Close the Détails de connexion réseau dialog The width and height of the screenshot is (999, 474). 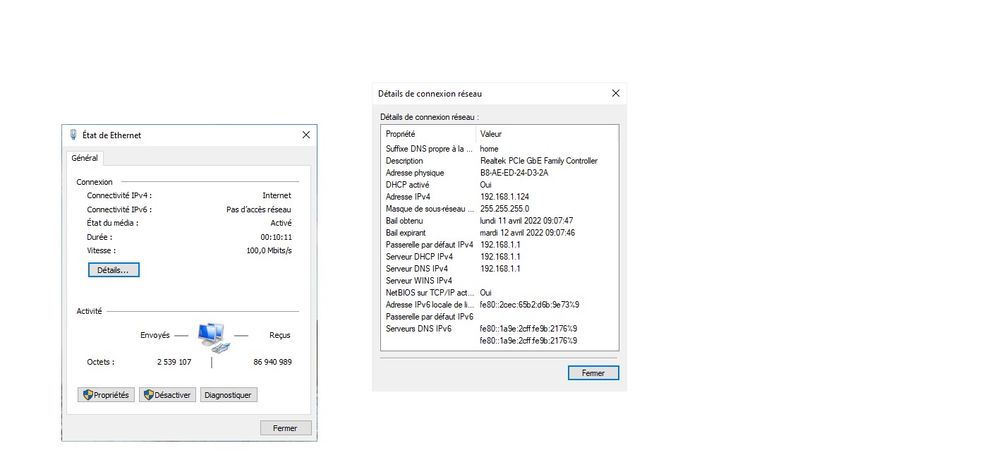tap(615, 93)
